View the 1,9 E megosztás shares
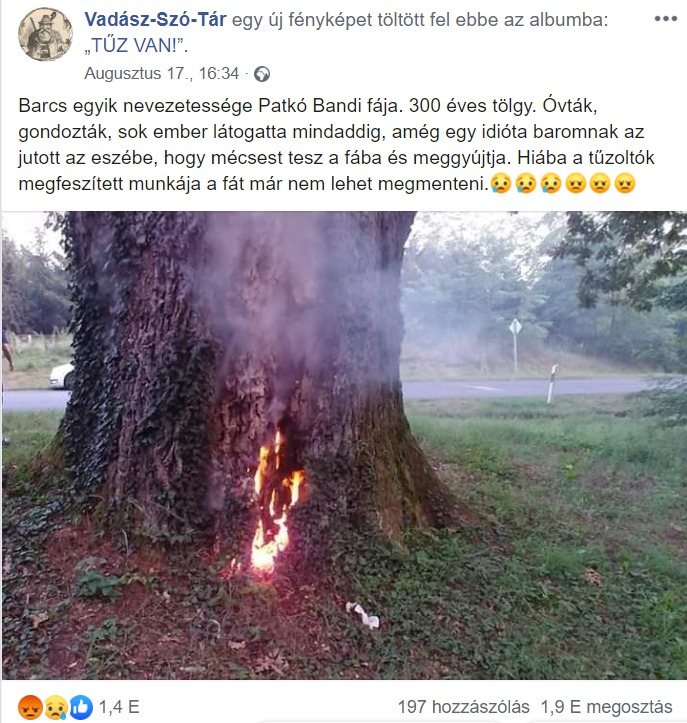This screenshot has height=723, width=687. [x=606, y=707]
